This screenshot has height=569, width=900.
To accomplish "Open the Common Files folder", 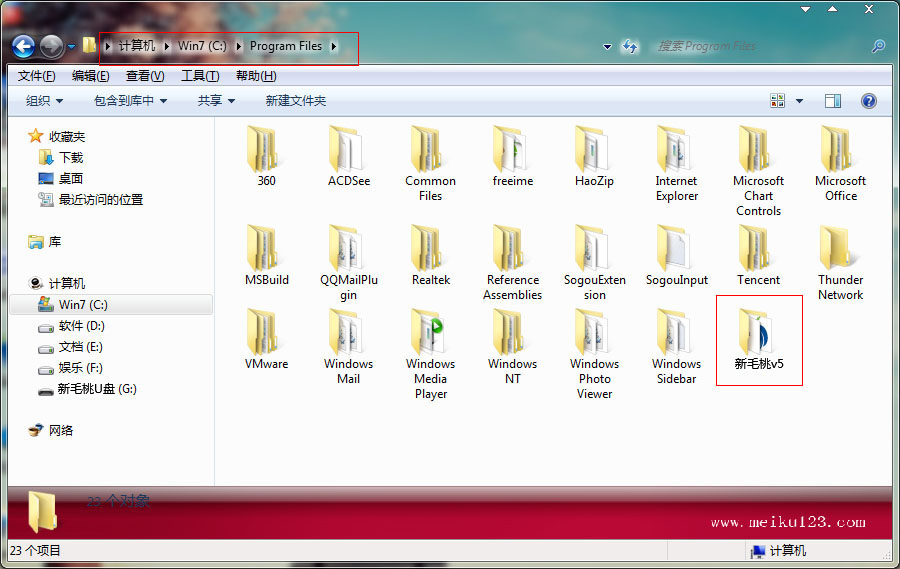I will [x=430, y=164].
